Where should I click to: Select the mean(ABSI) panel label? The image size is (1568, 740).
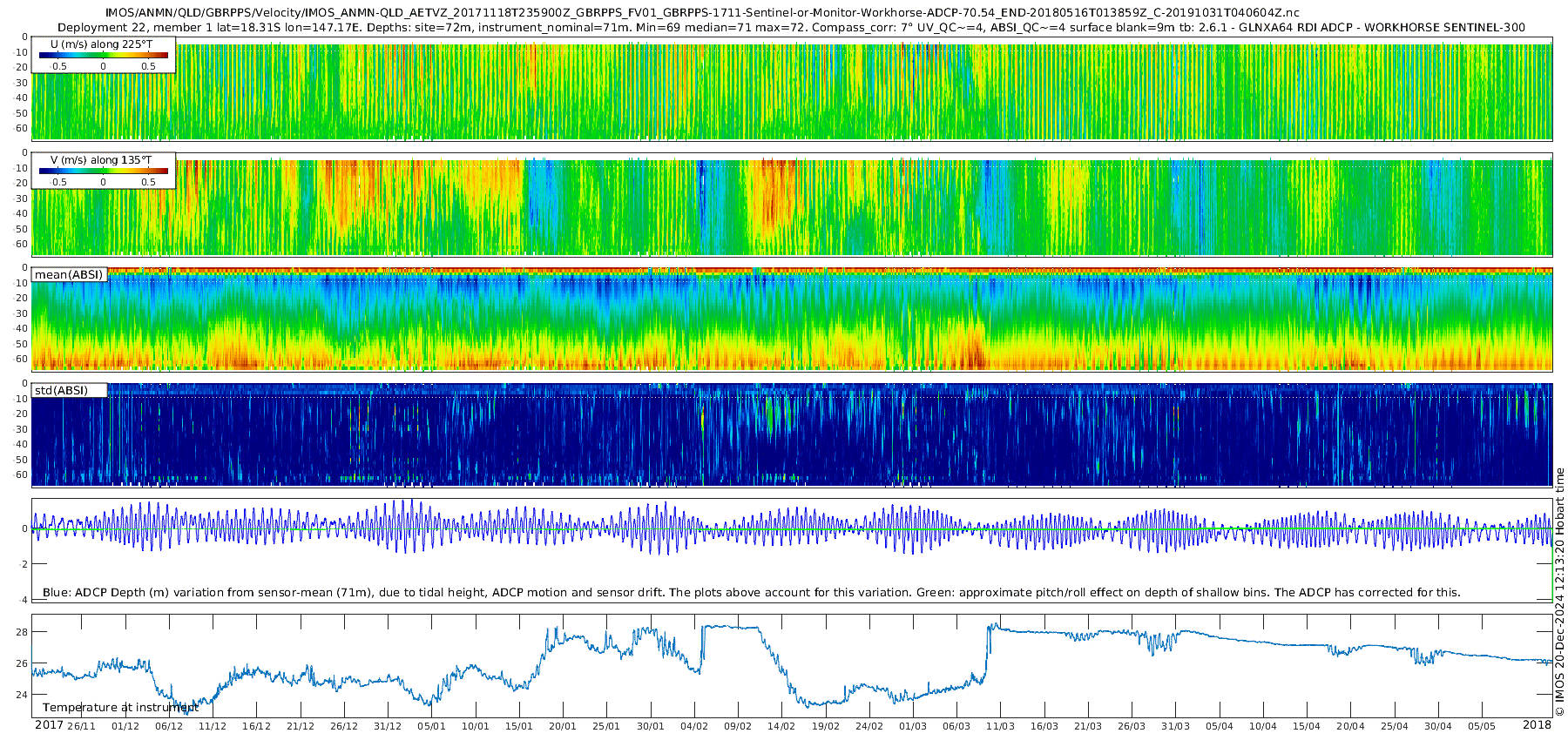[x=69, y=275]
